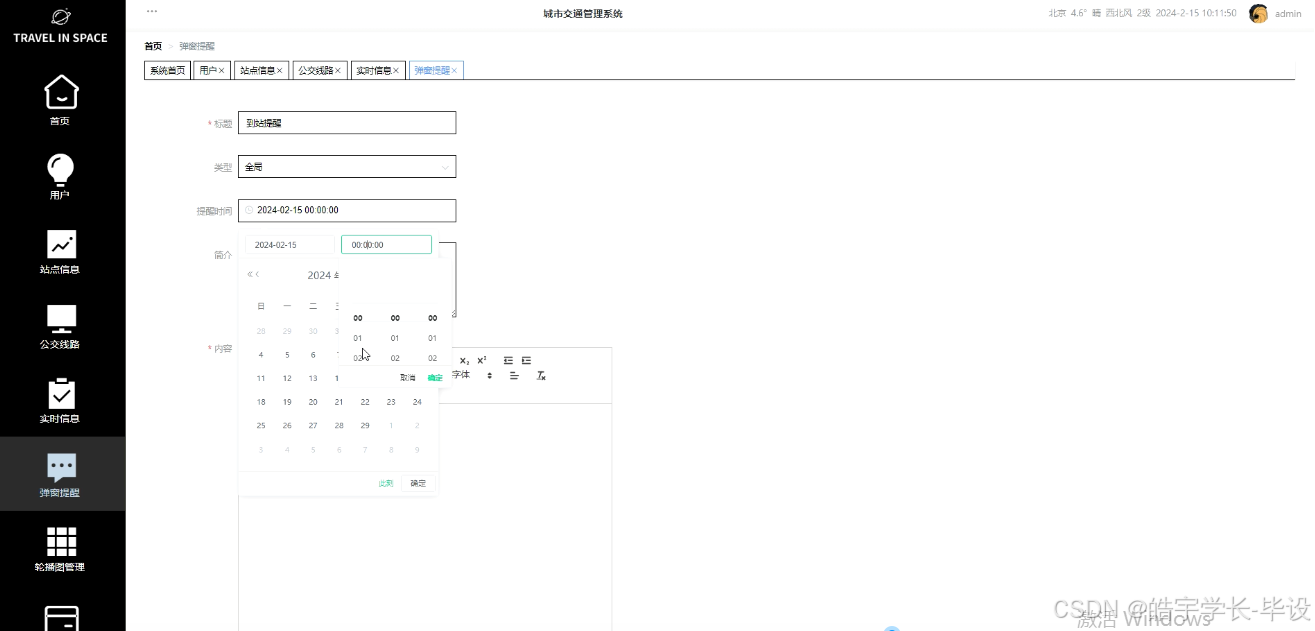Image resolution: width=1315 pixels, height=631 pixels.
Task: Switch to the 系统首页 tab
Action: pos(167,70)
